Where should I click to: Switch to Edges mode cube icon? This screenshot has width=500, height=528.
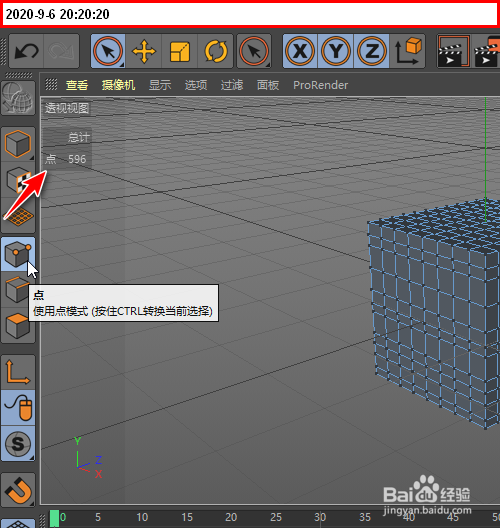pos(18,290)
